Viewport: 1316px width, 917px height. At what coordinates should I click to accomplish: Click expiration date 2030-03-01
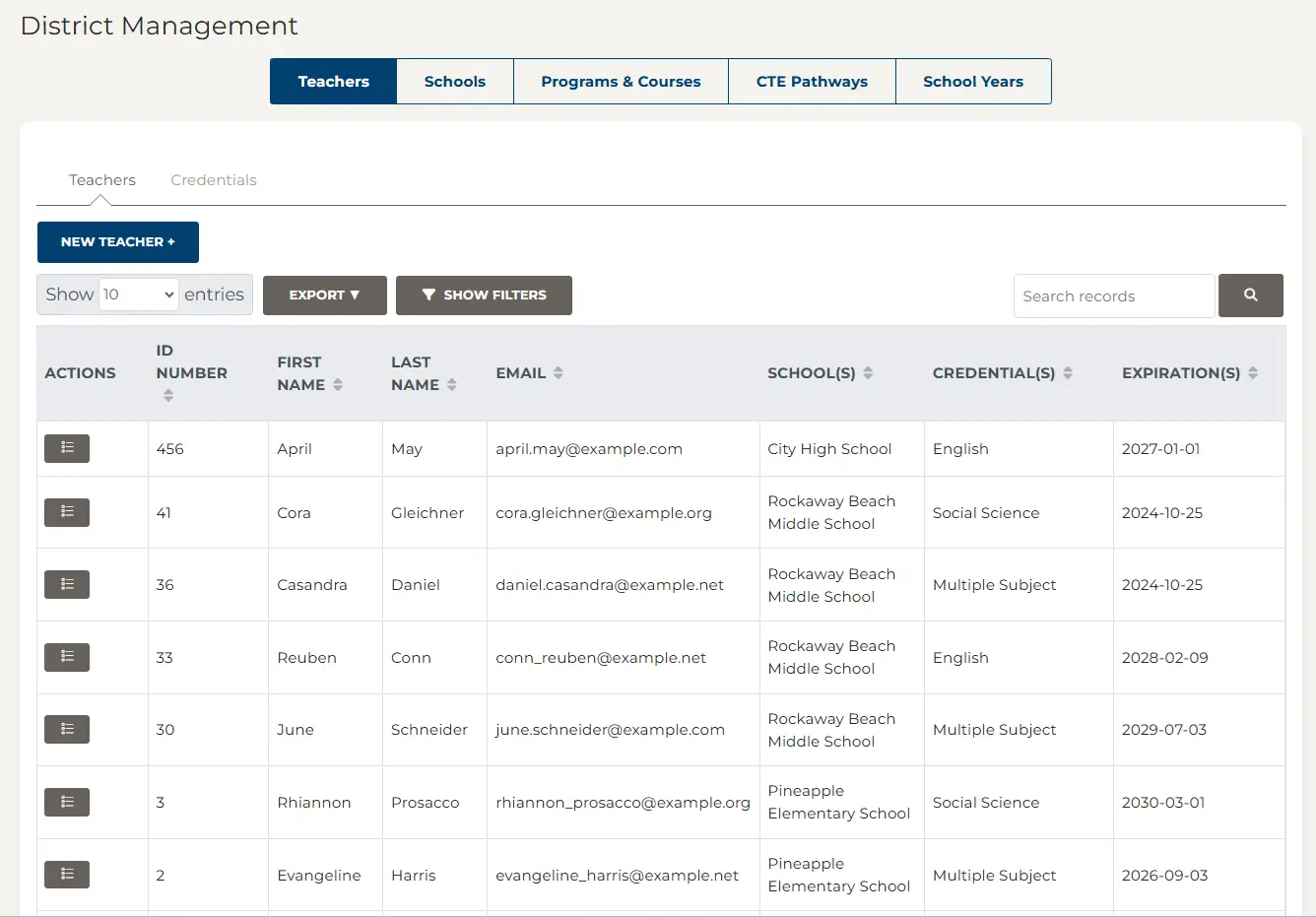point(1163,803)
